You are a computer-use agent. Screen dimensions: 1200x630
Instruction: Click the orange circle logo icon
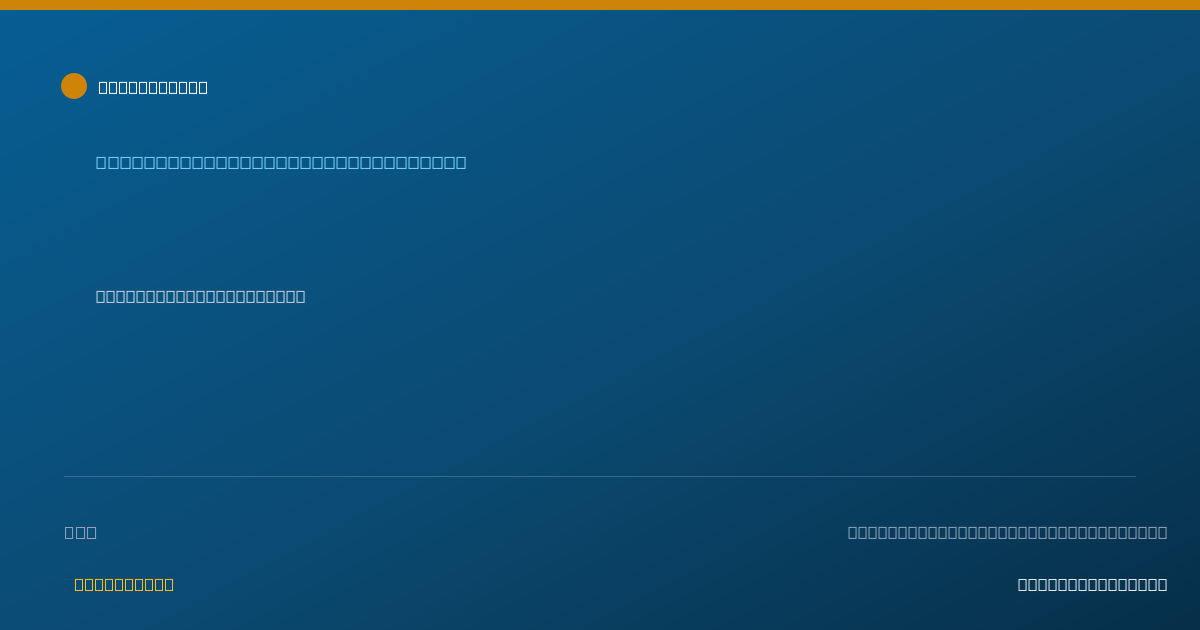[x=74, y=86]
